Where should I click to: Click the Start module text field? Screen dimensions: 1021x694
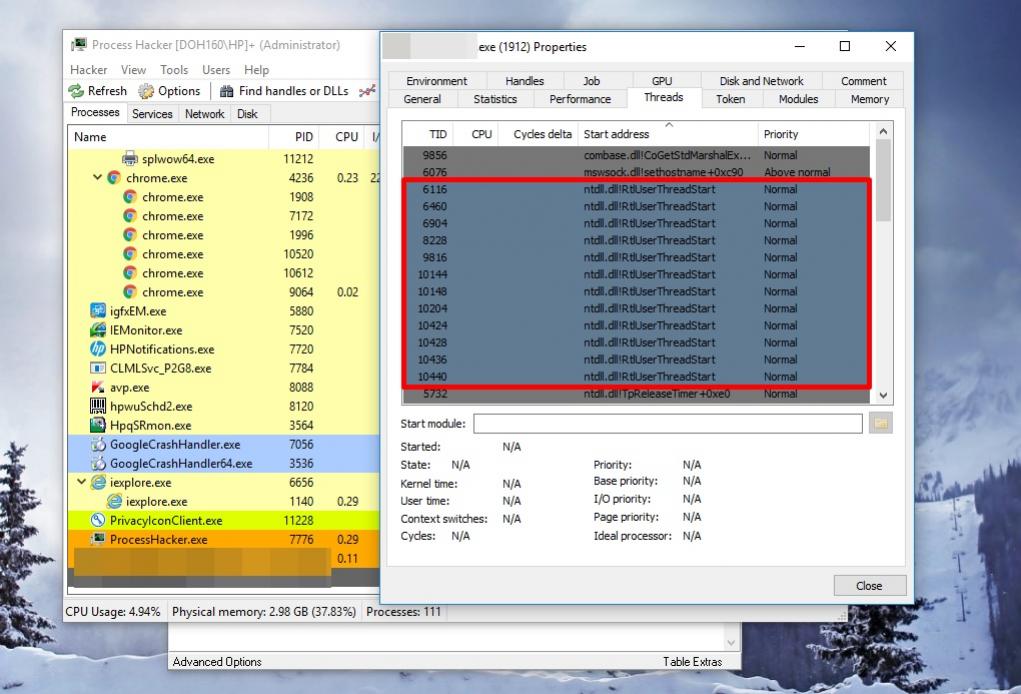[x=668, y=423]
